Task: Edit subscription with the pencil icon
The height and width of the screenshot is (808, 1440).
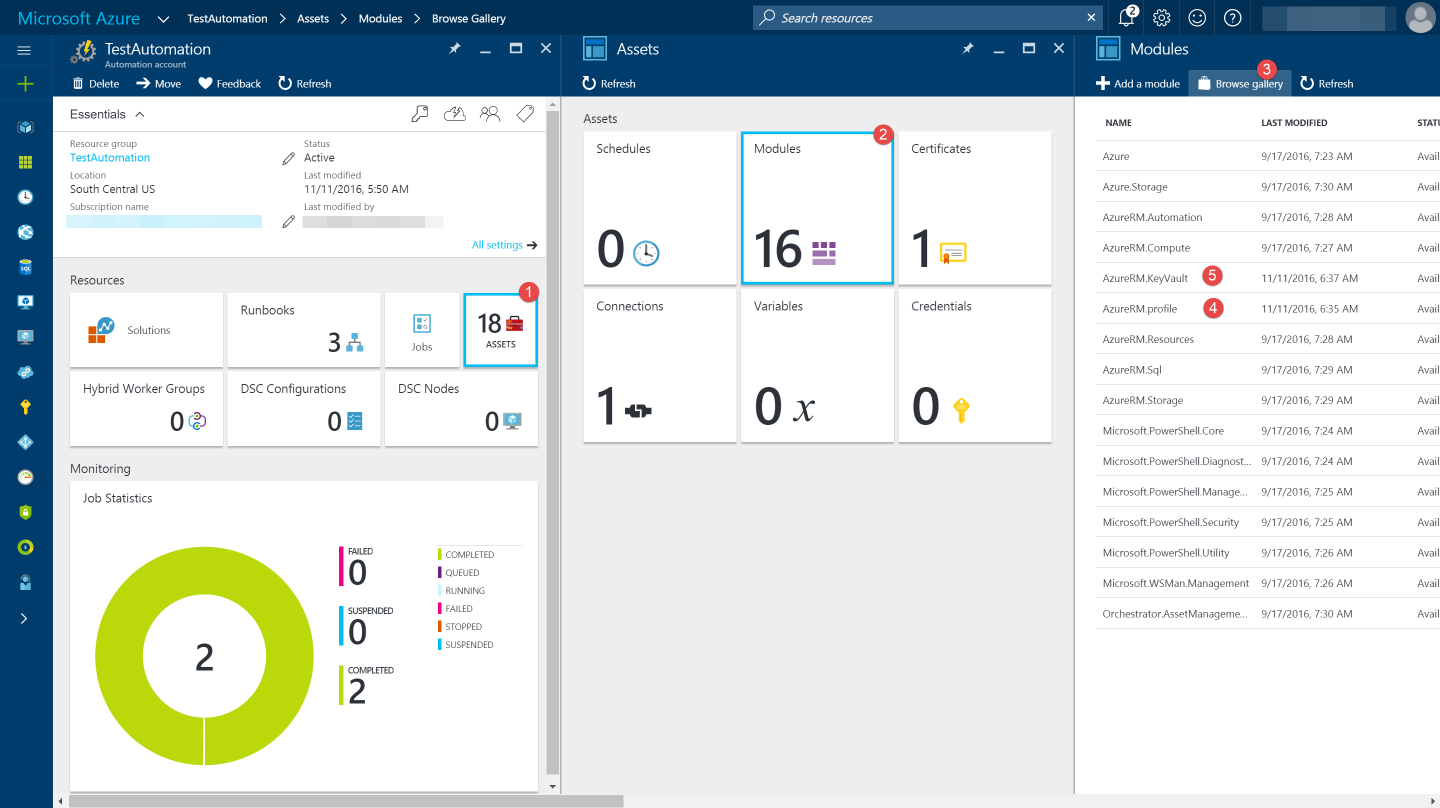Action: click(x=289, y=221)
